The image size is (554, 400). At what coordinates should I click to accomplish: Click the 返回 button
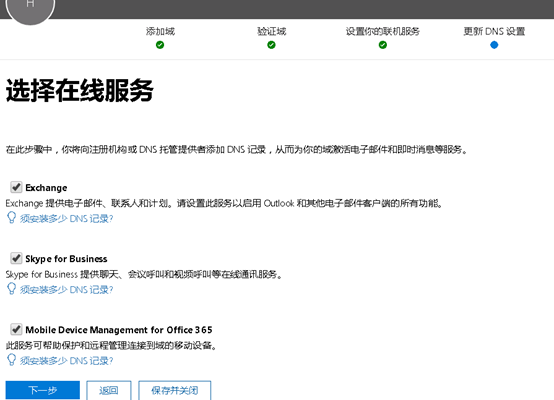coord(109,390)
